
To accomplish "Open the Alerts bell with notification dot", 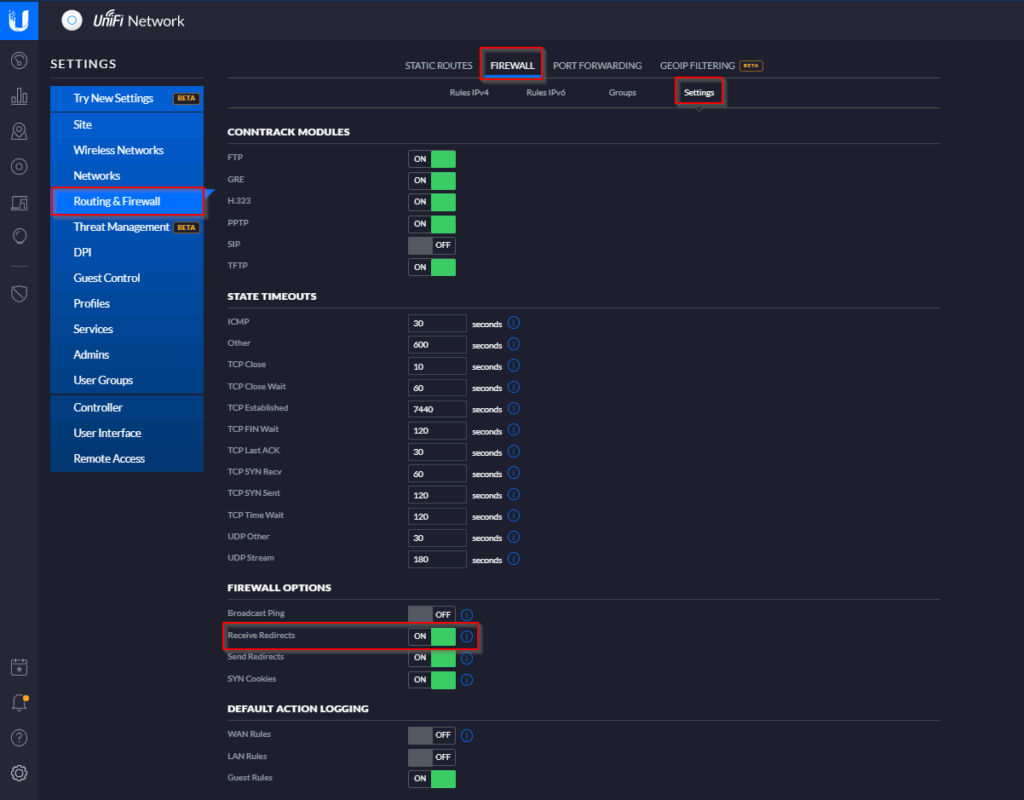I will tap(19, 702).
